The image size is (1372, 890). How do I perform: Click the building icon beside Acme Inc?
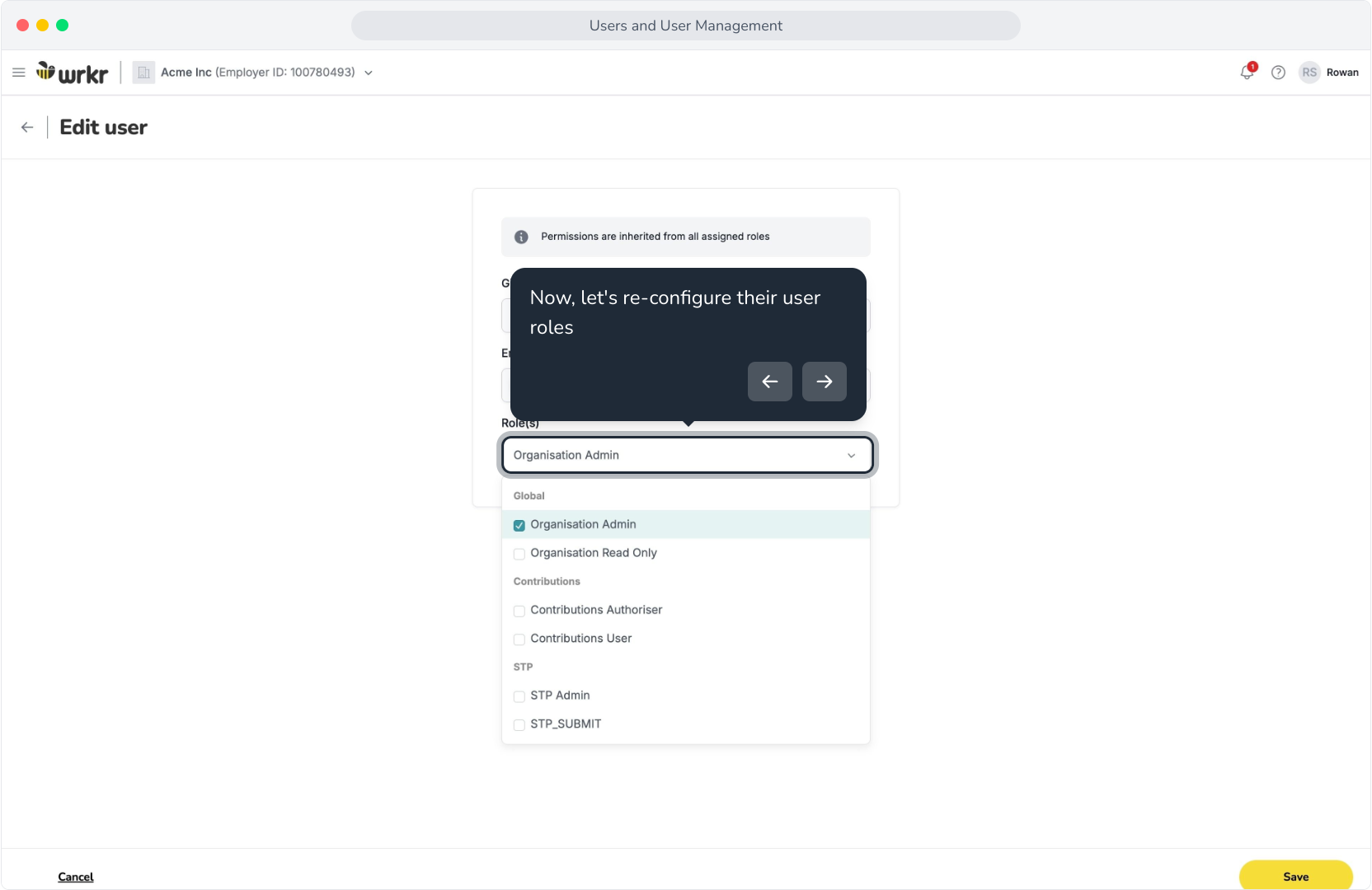coord(143,73)
